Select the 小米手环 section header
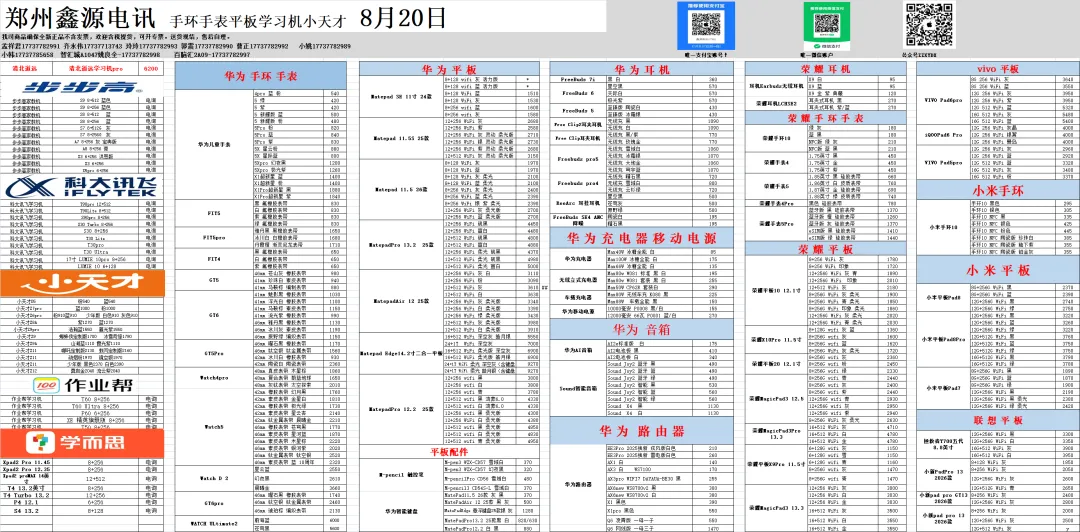Image resolution: width=1080 pixels, height=532 pixels. [998, 190]
